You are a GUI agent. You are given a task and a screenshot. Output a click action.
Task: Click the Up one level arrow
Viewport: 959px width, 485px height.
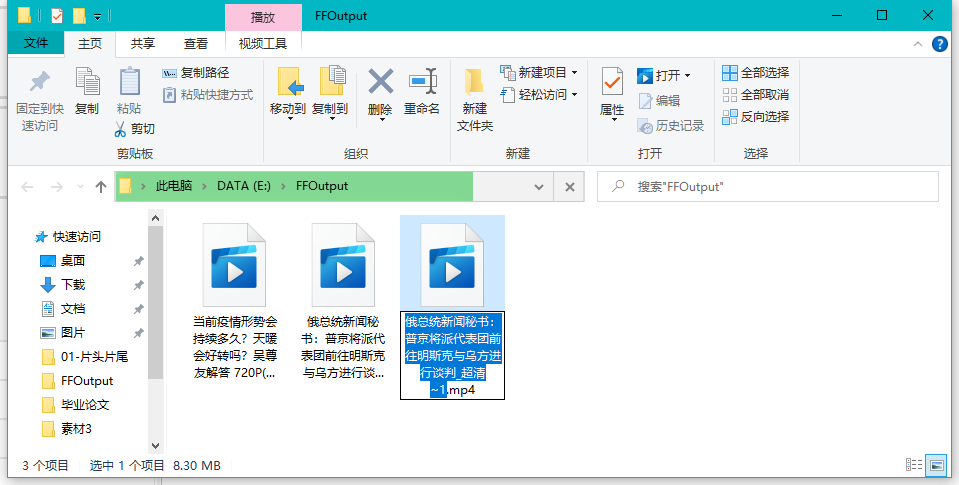tap(101, 187)
